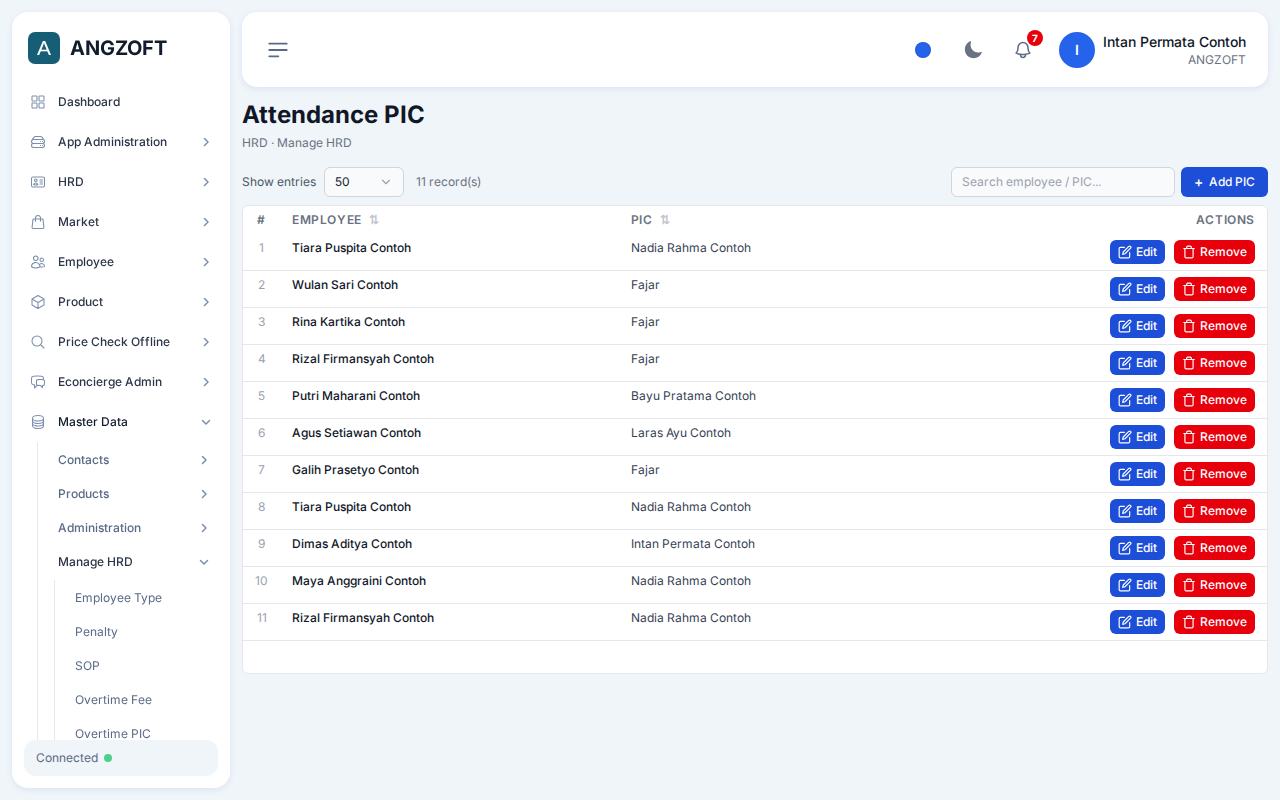Expand the App Administration menu
The height and width of the screenshot is (800, 1280).
click(x=121, y=142)
